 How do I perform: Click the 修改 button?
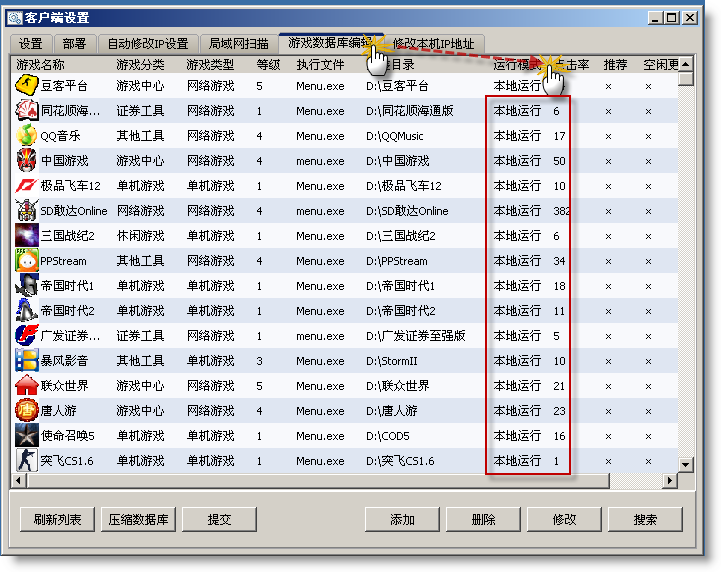[x=564, y=520]
